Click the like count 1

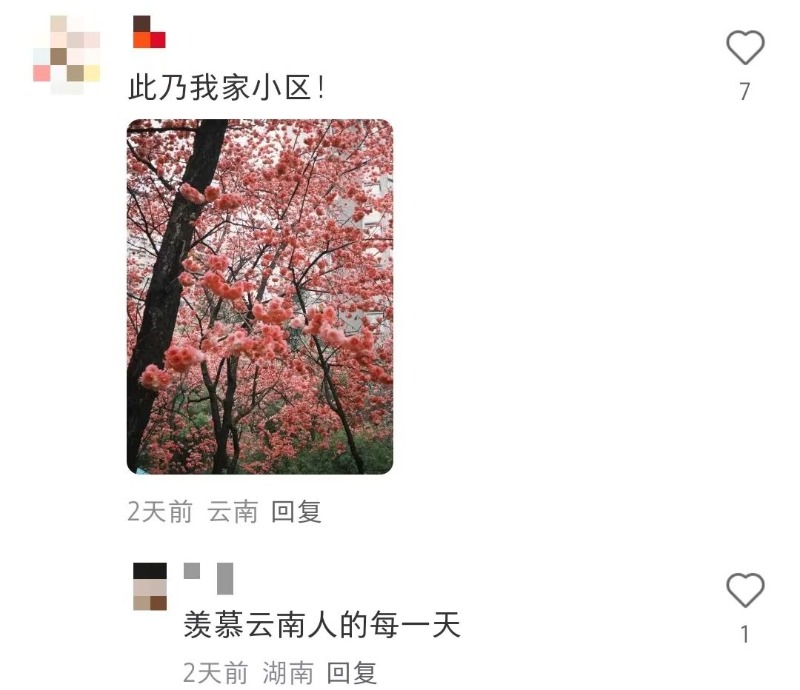(x=745, y=634)
